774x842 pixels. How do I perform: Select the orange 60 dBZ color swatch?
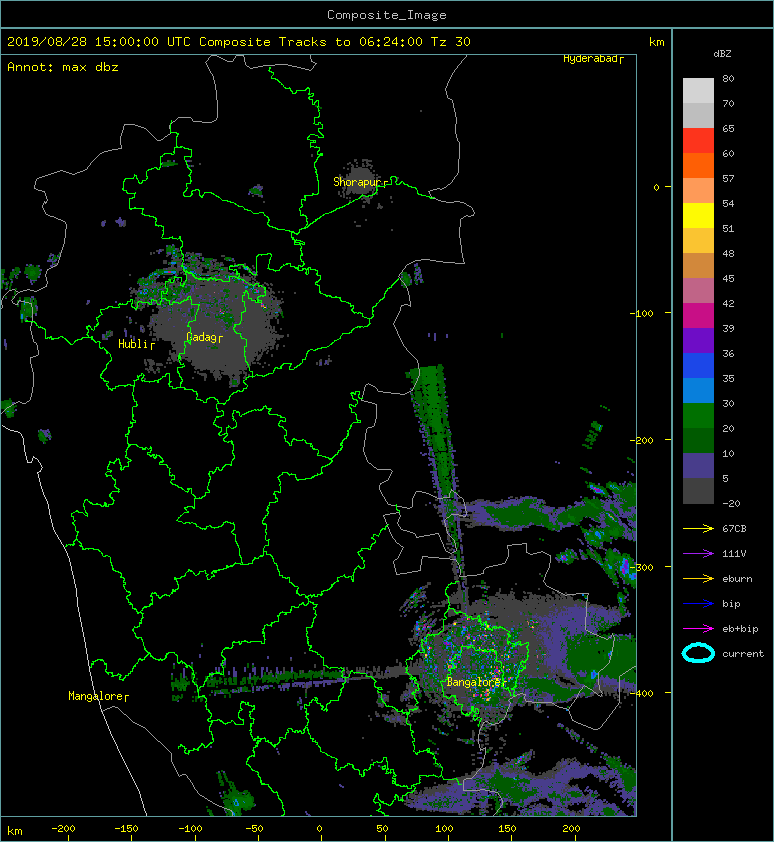pos(698,165)
